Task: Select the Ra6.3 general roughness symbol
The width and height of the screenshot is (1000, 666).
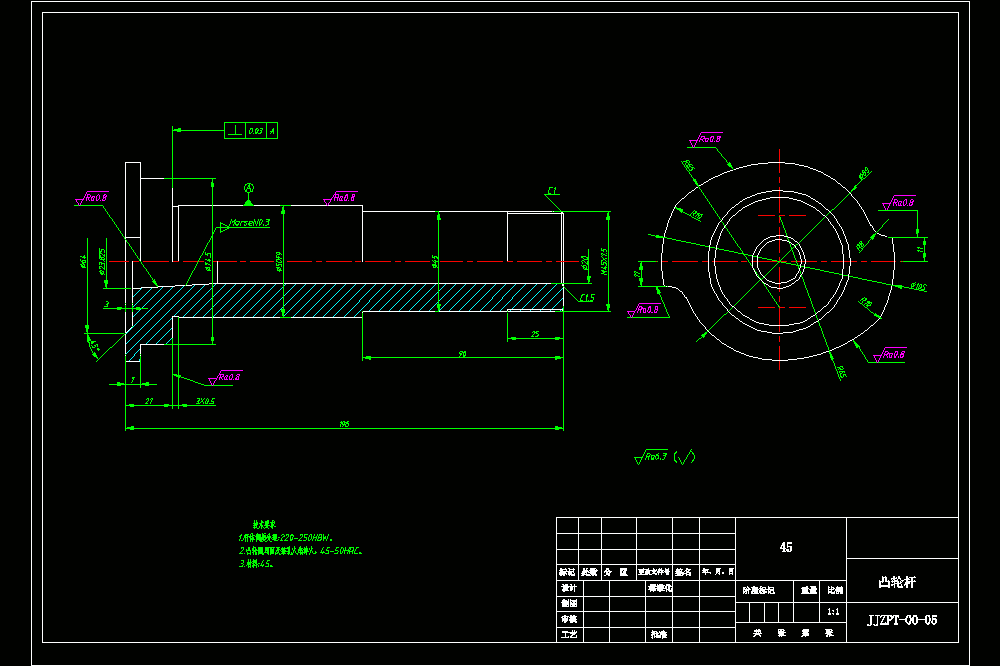Action: (651, 457)
